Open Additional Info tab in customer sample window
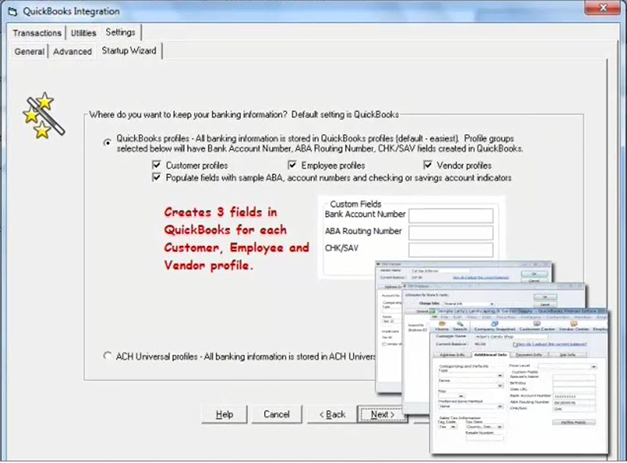This screenshot has width=627, height=463. [490, 355]
